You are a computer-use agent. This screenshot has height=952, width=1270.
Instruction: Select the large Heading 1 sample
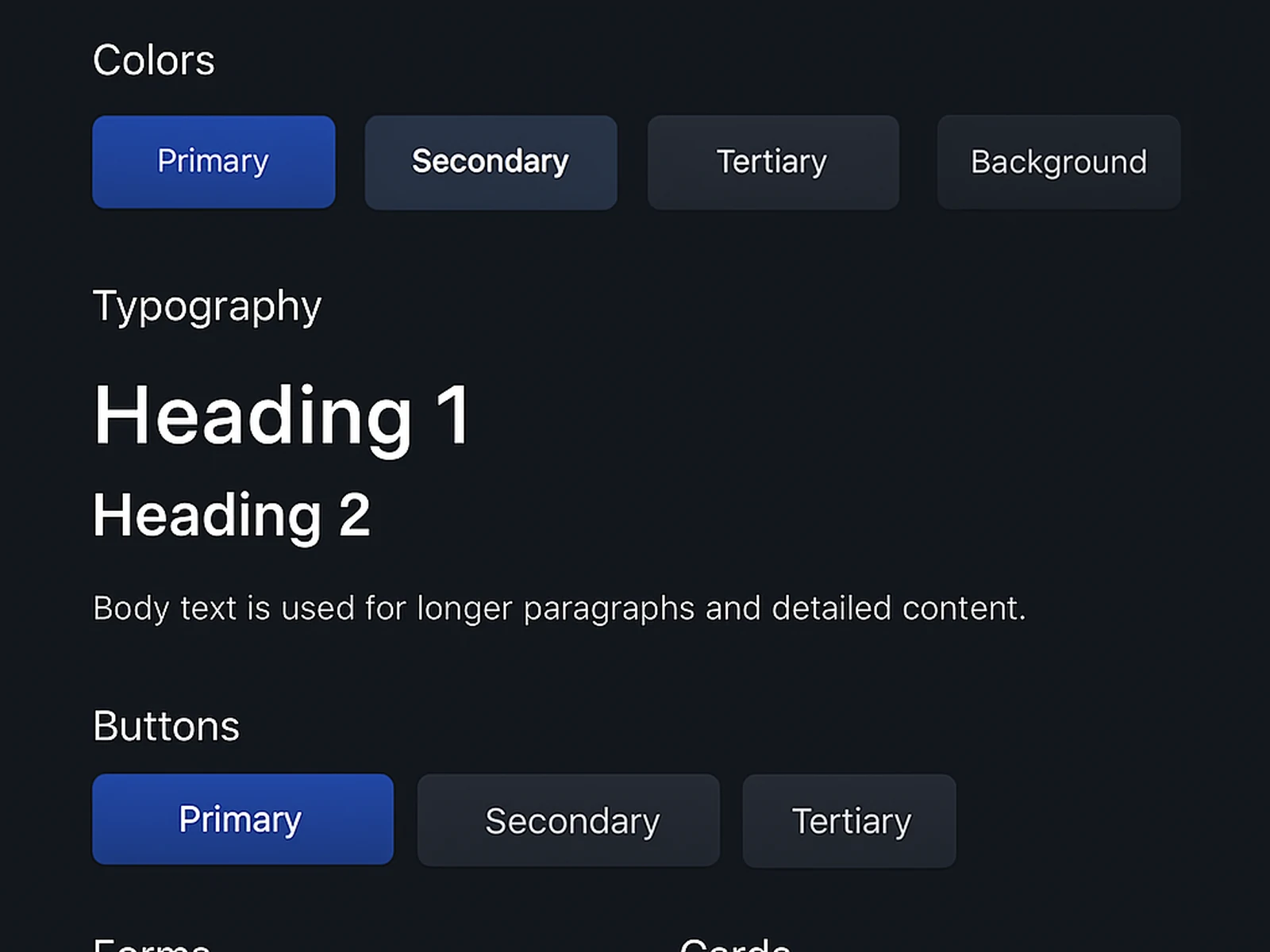tap(282, 415)
